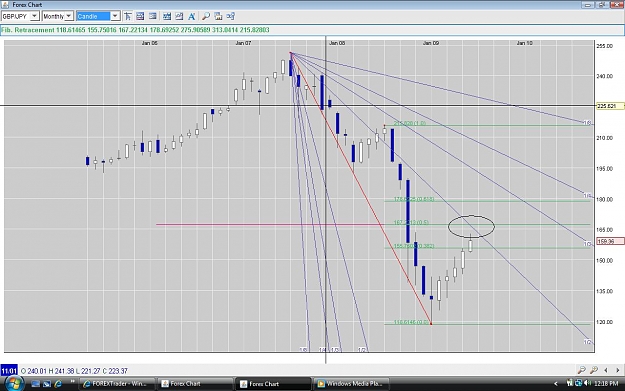This screenshot has width=625, height=391.
Task: Switch to Windows Media Player in taskbar
Action: (351, 384)
